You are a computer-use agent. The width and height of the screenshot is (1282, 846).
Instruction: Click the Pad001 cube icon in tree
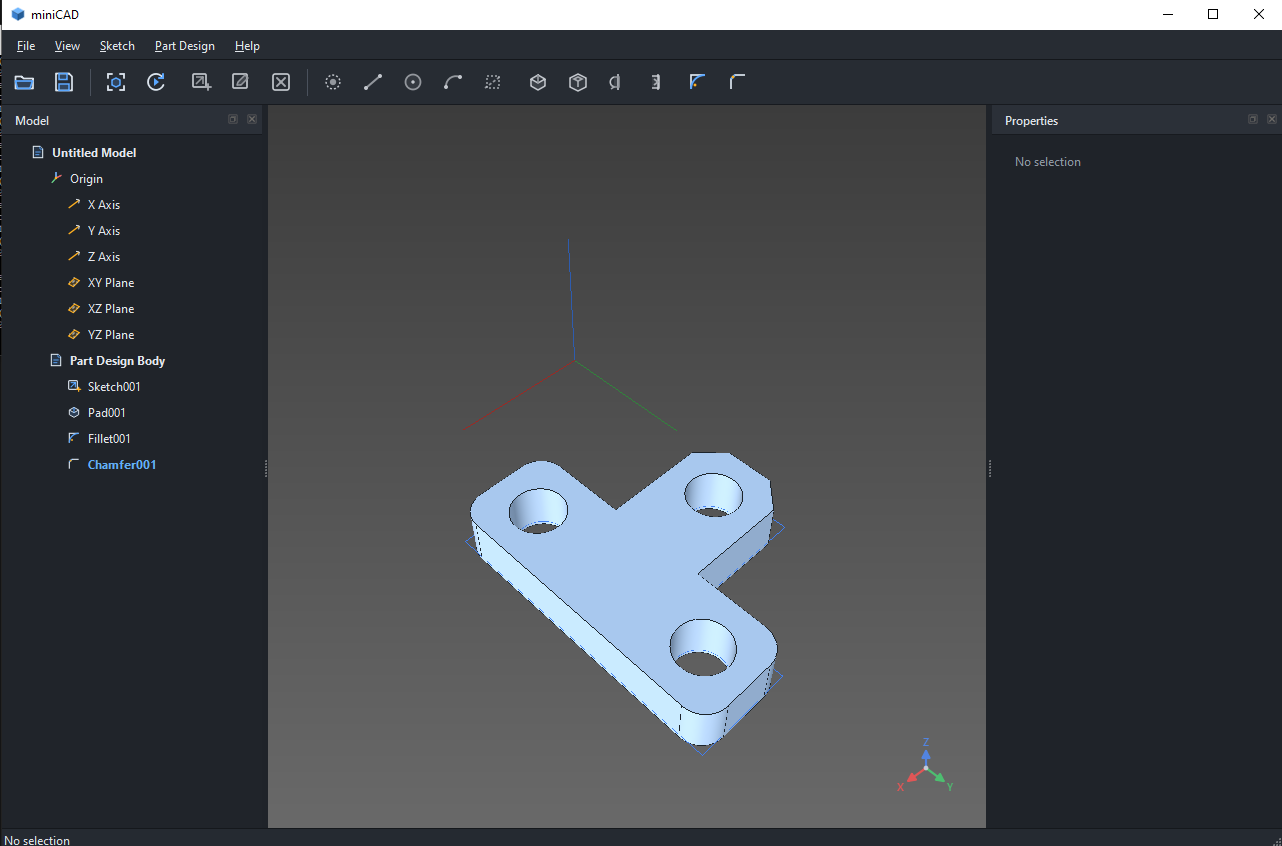74,412
